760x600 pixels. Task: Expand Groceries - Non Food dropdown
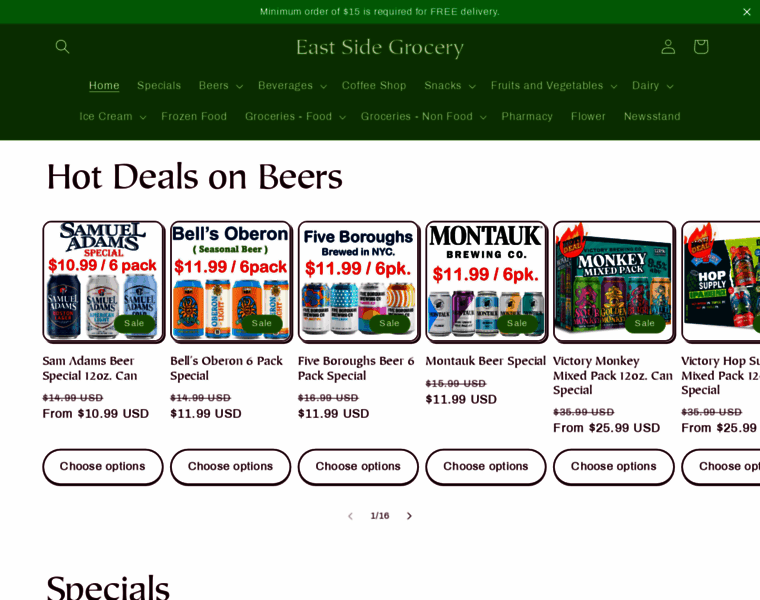click(423, 116)
